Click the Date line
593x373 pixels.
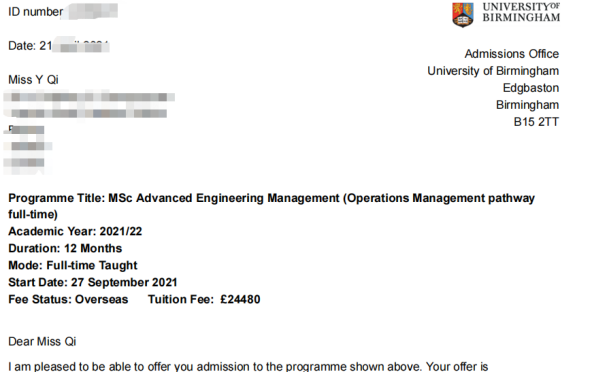click(x=59, y=45)
